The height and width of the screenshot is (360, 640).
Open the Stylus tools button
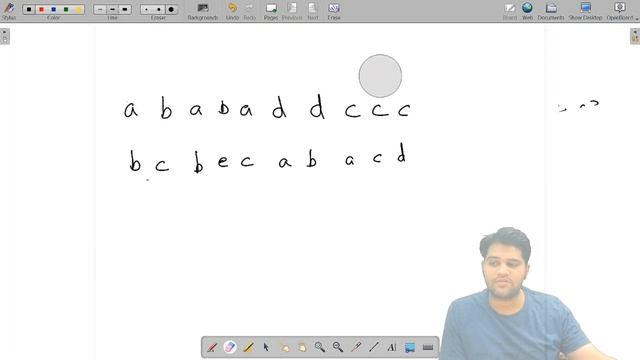[9, 10]
